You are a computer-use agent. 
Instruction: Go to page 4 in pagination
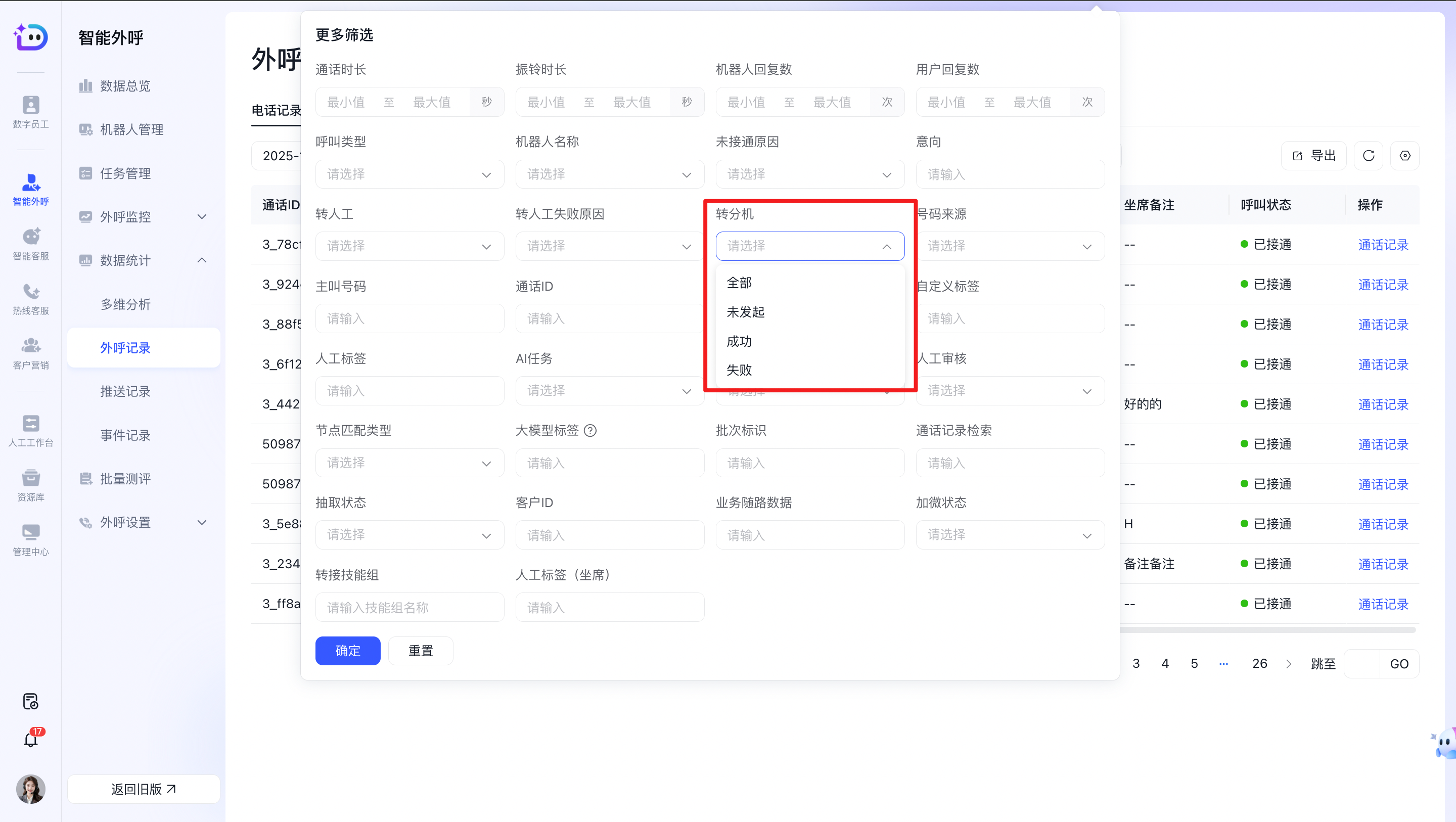pyautogui.click(x=1165, y=664)
